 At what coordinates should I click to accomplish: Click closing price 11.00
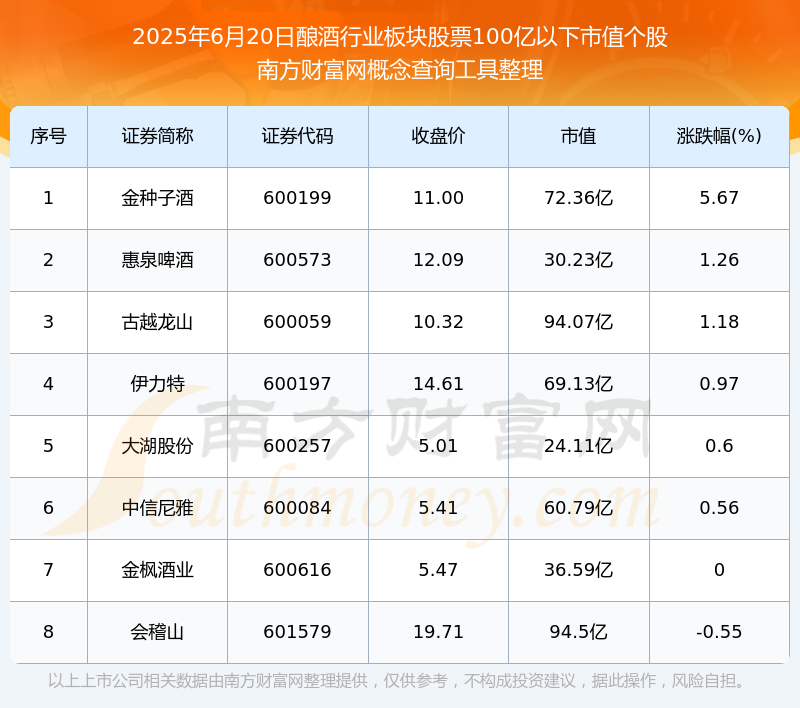pos(438,198)
